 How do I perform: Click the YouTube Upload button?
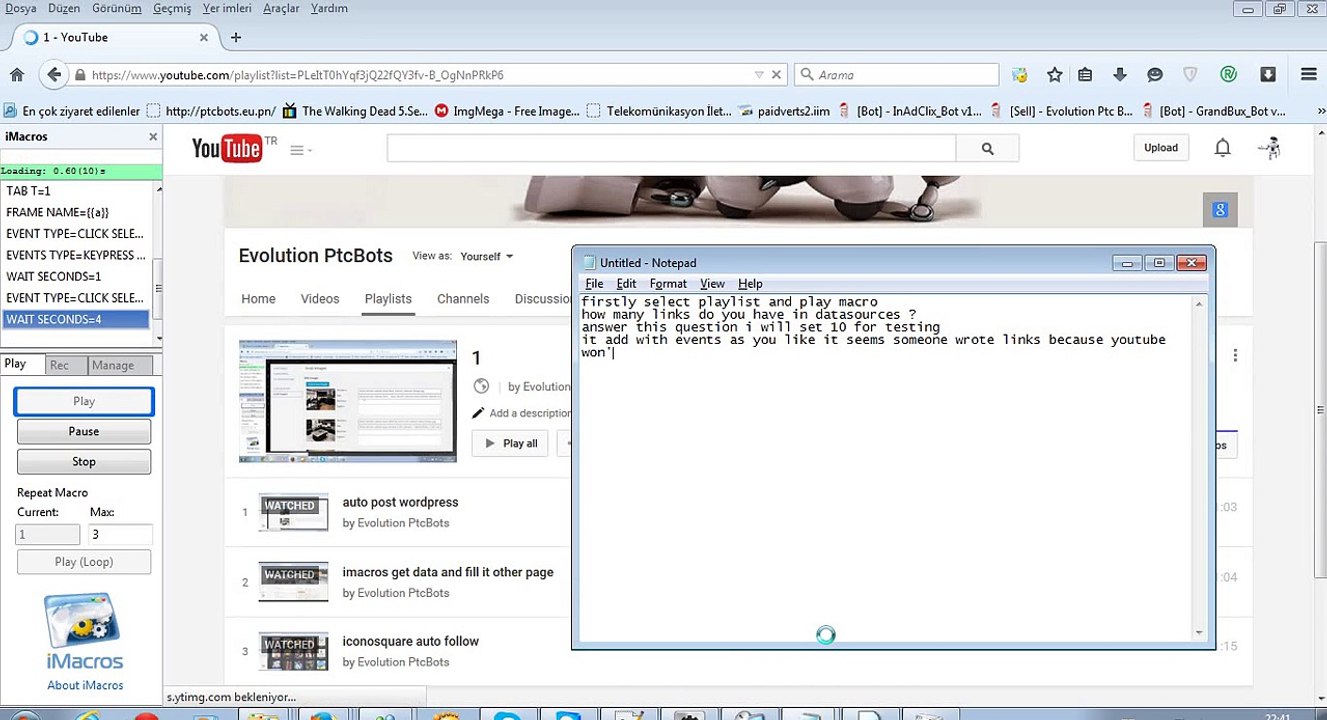(x=1161, y=148)
